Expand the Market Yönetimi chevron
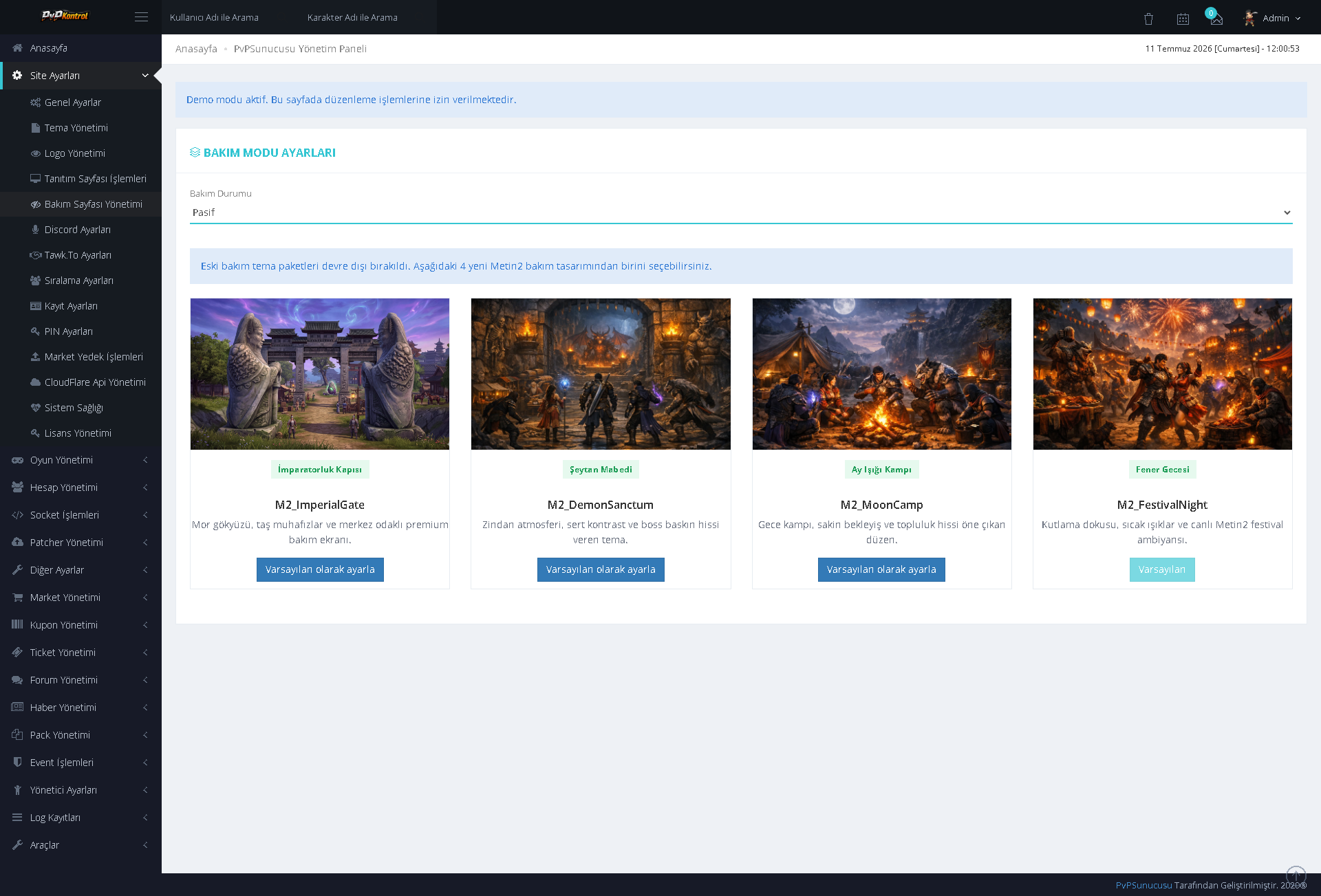Image resolution: width=1321 pixels, height=896 pixels. click(x=145, y=598)
